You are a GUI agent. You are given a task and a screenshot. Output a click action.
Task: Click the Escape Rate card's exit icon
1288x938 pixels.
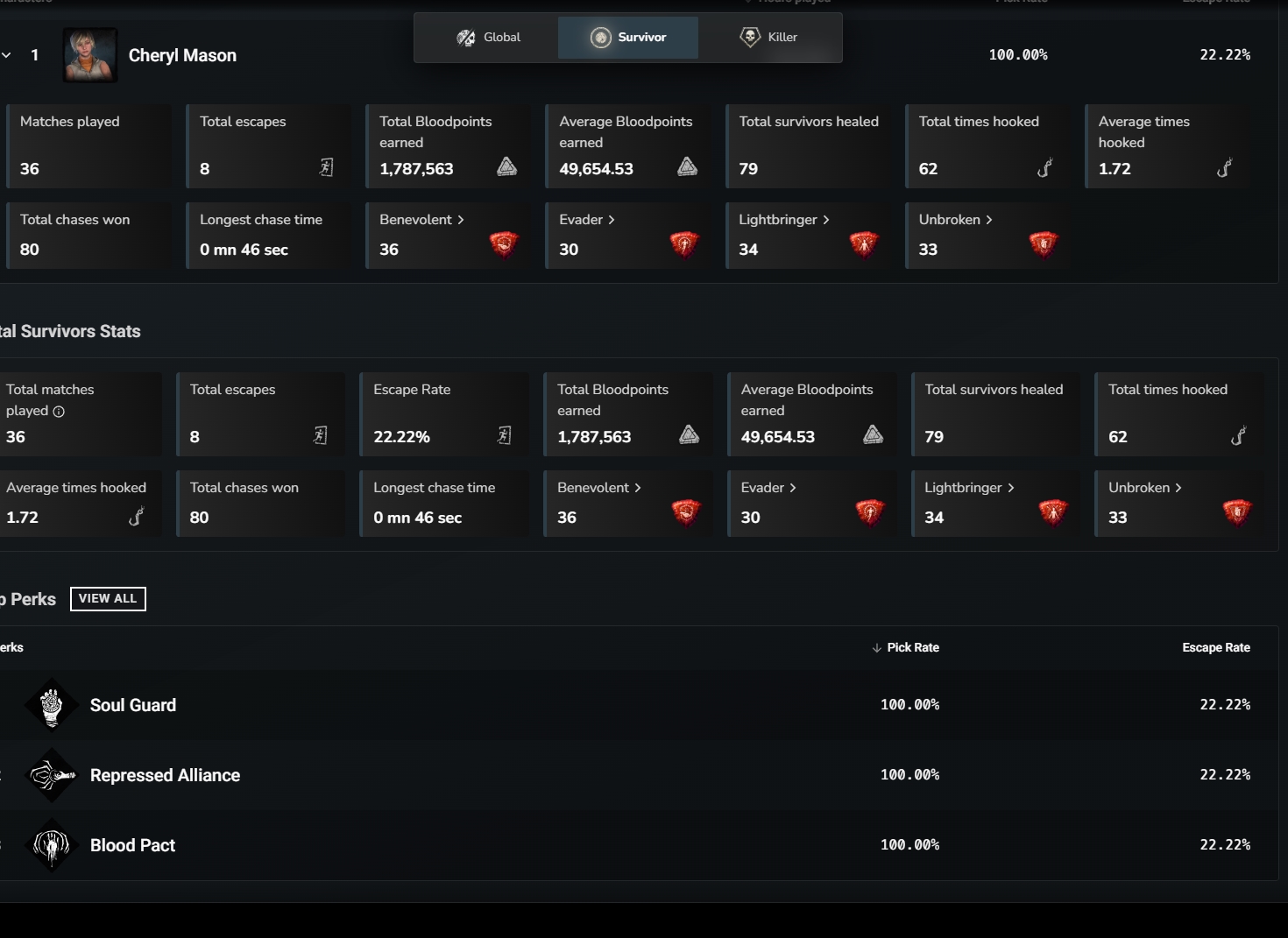click(x=505, y=435)
